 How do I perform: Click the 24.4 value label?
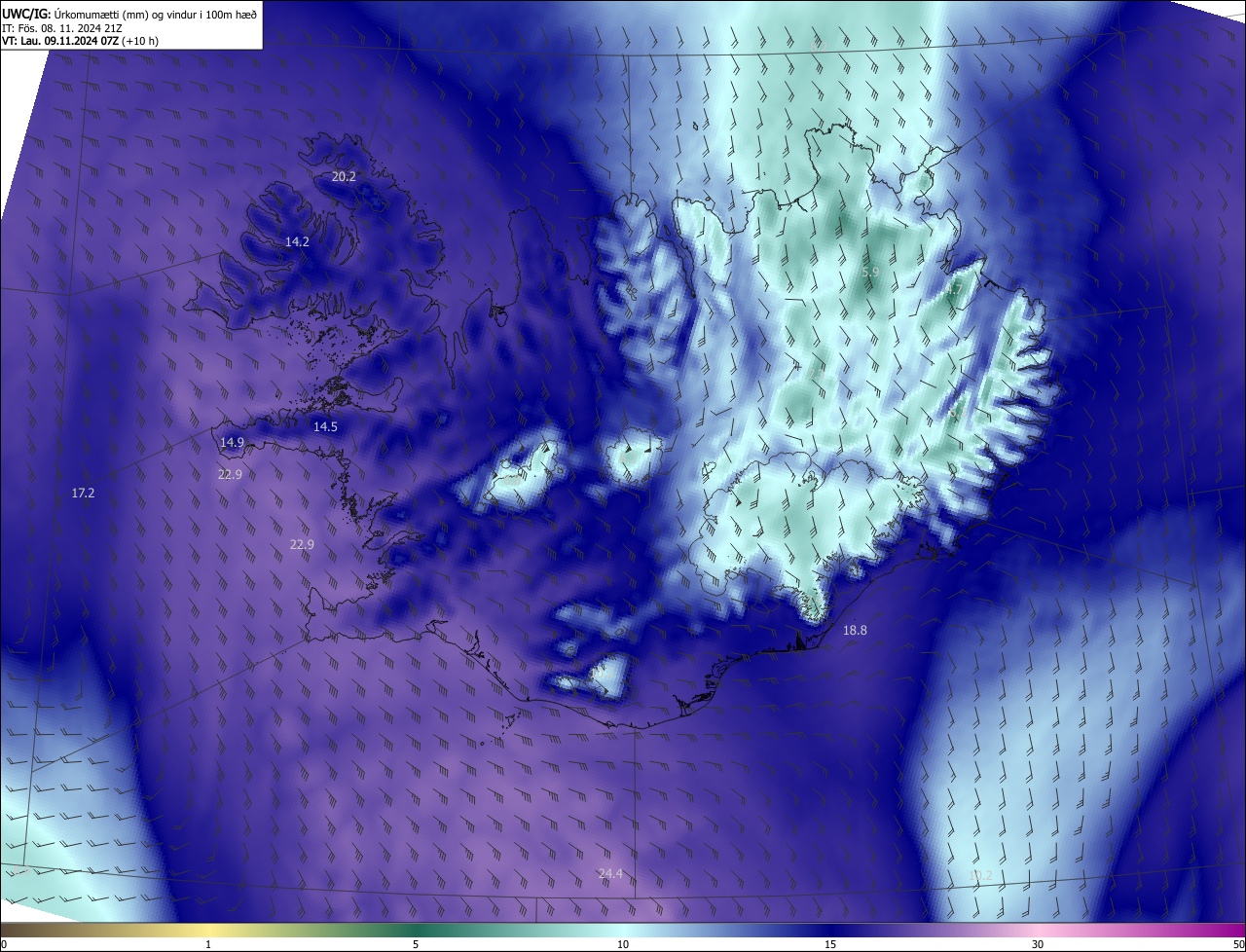click(610, 875)
